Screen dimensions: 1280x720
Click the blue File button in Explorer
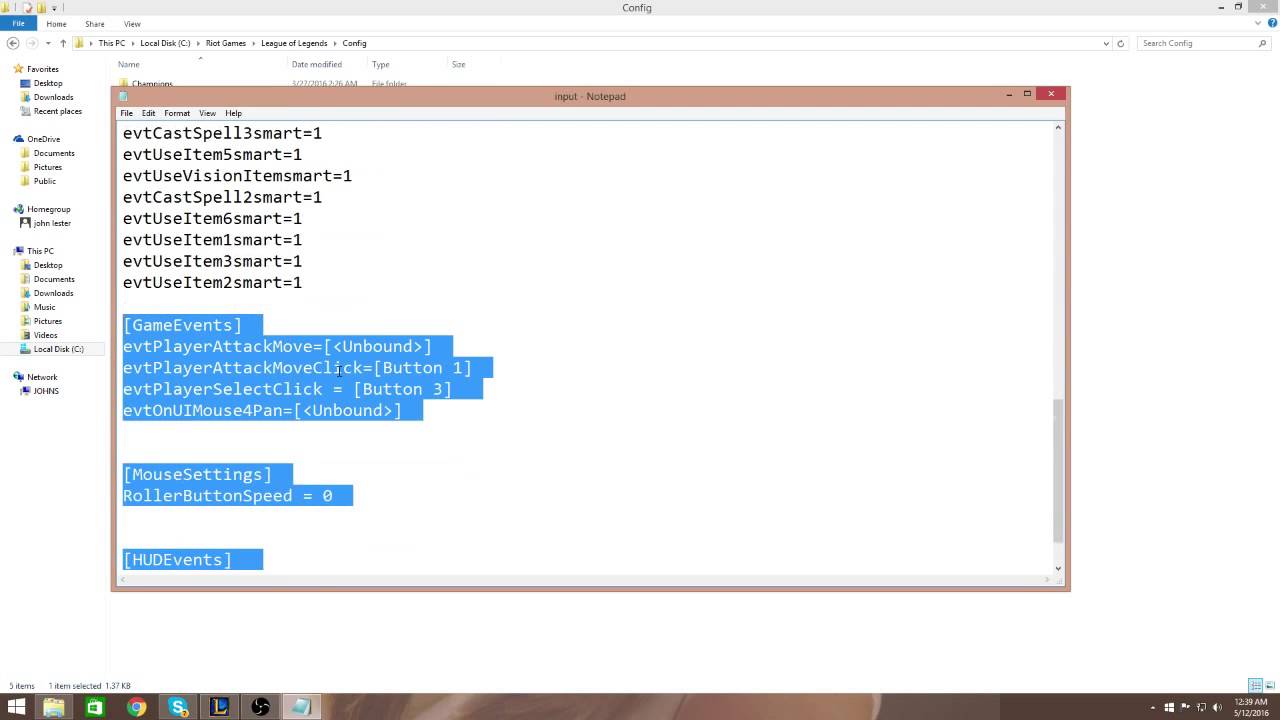[18, 24]
